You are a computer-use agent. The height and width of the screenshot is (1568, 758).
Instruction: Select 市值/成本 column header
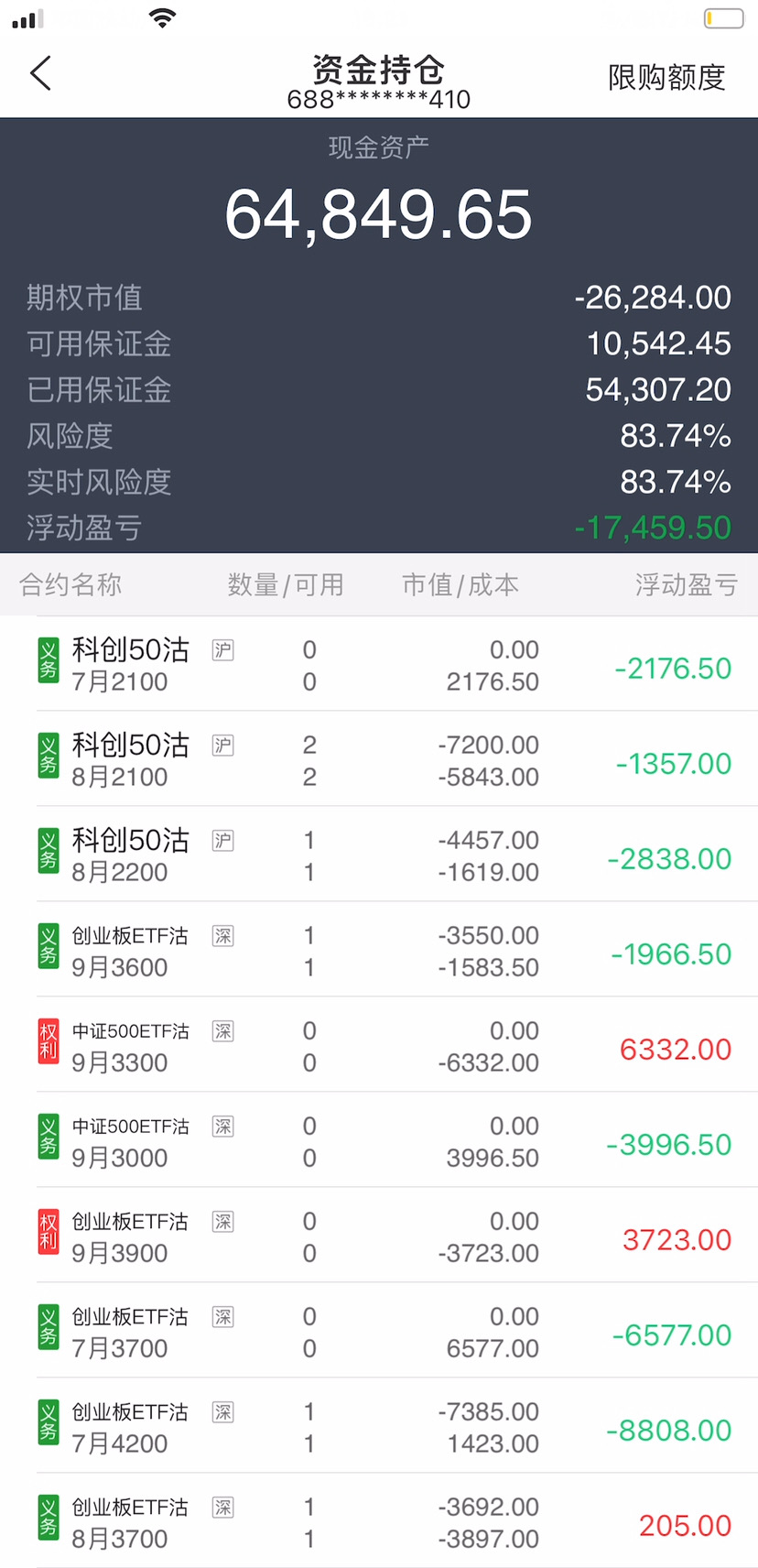click(x=460, y=585)
